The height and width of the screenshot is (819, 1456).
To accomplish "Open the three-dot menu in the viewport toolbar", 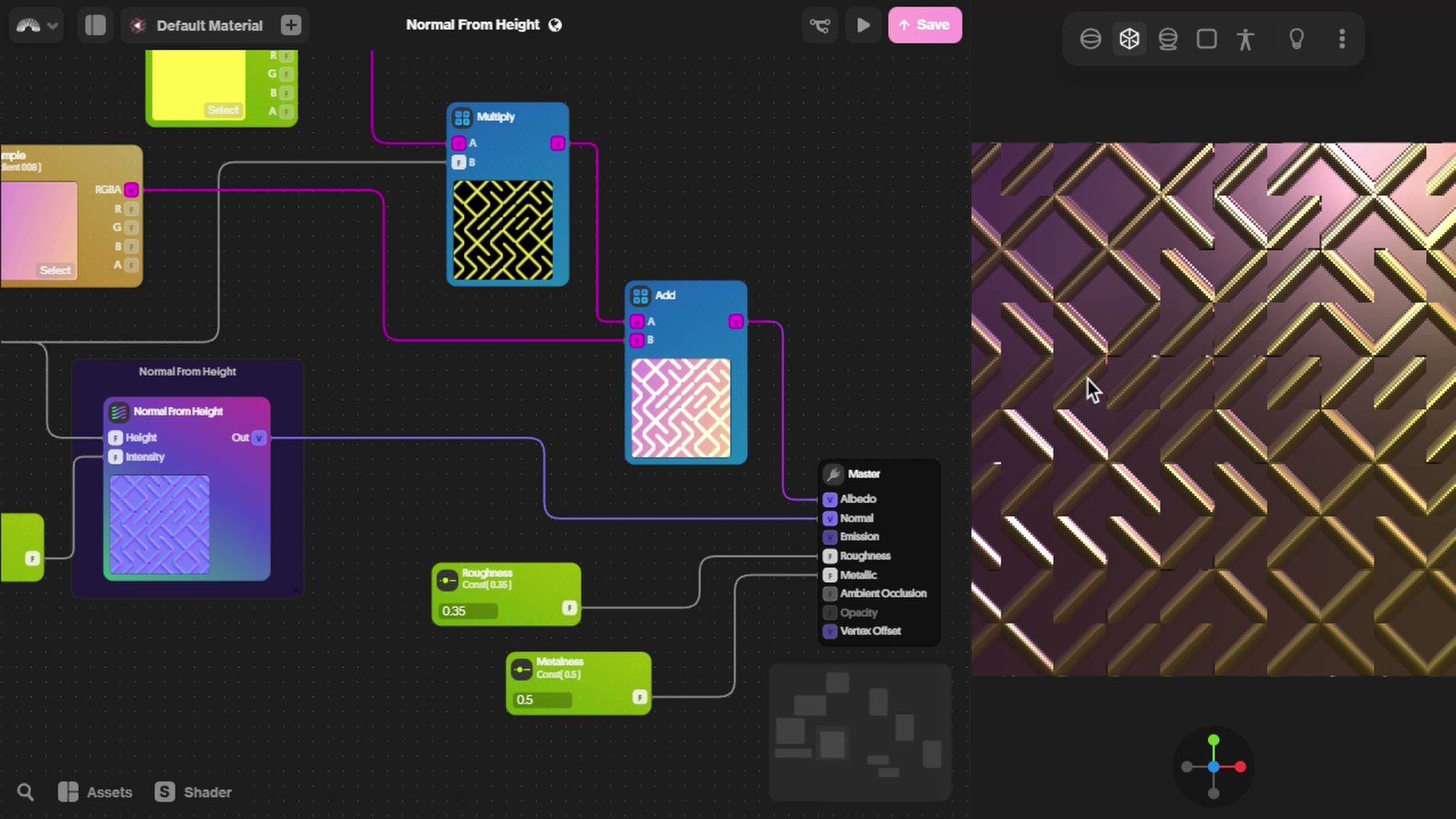I will (1342, 39).
